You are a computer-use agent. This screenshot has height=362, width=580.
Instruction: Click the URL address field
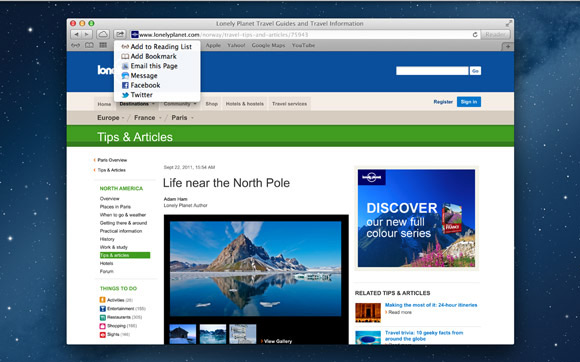305,34
